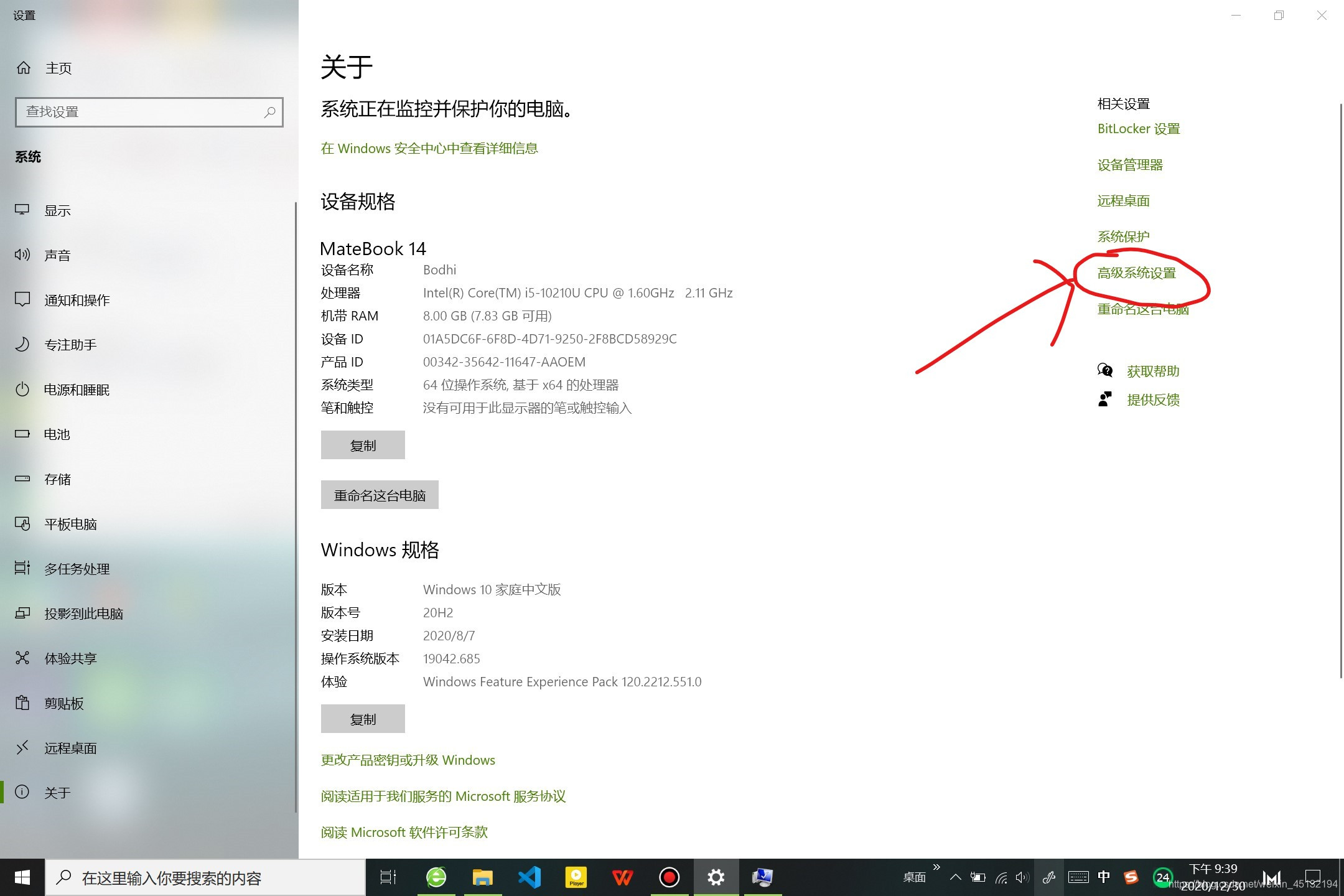Open 阅读 Microsoft 软件许可条款 link
Screen dimensions: 1344x896
tap(404, 832)
